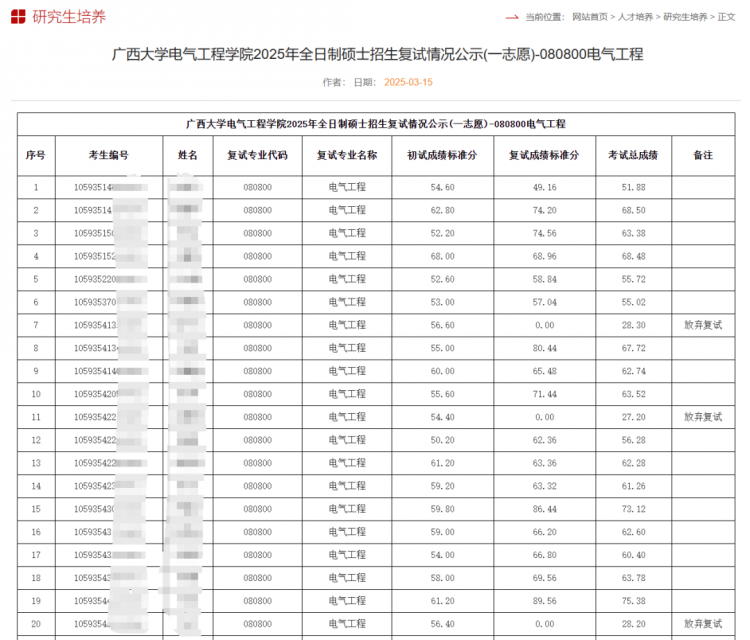Click retest score 74.20 in row 2
This screenshot has width=750, height=640.
point(544,210)
